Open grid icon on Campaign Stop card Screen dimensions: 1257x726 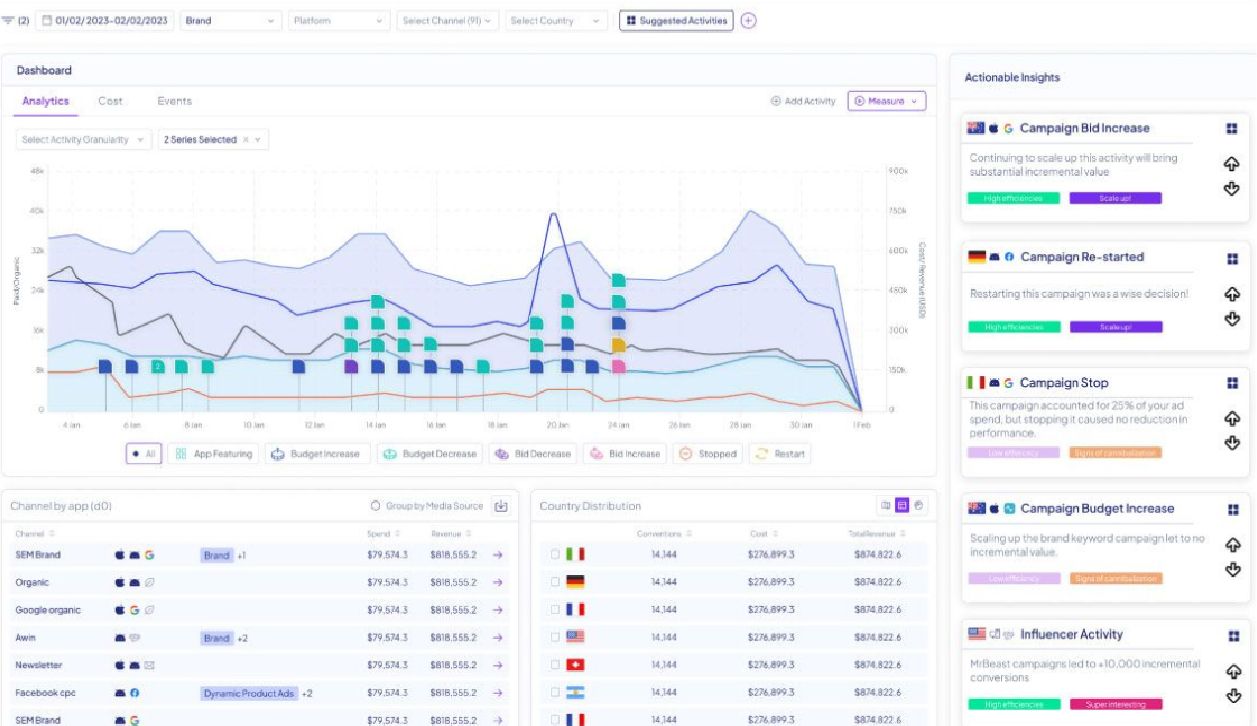click(1232, 383)
